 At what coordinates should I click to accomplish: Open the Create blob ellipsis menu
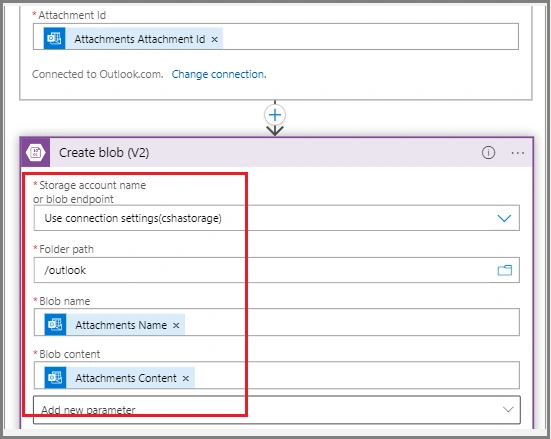[518, 153]
